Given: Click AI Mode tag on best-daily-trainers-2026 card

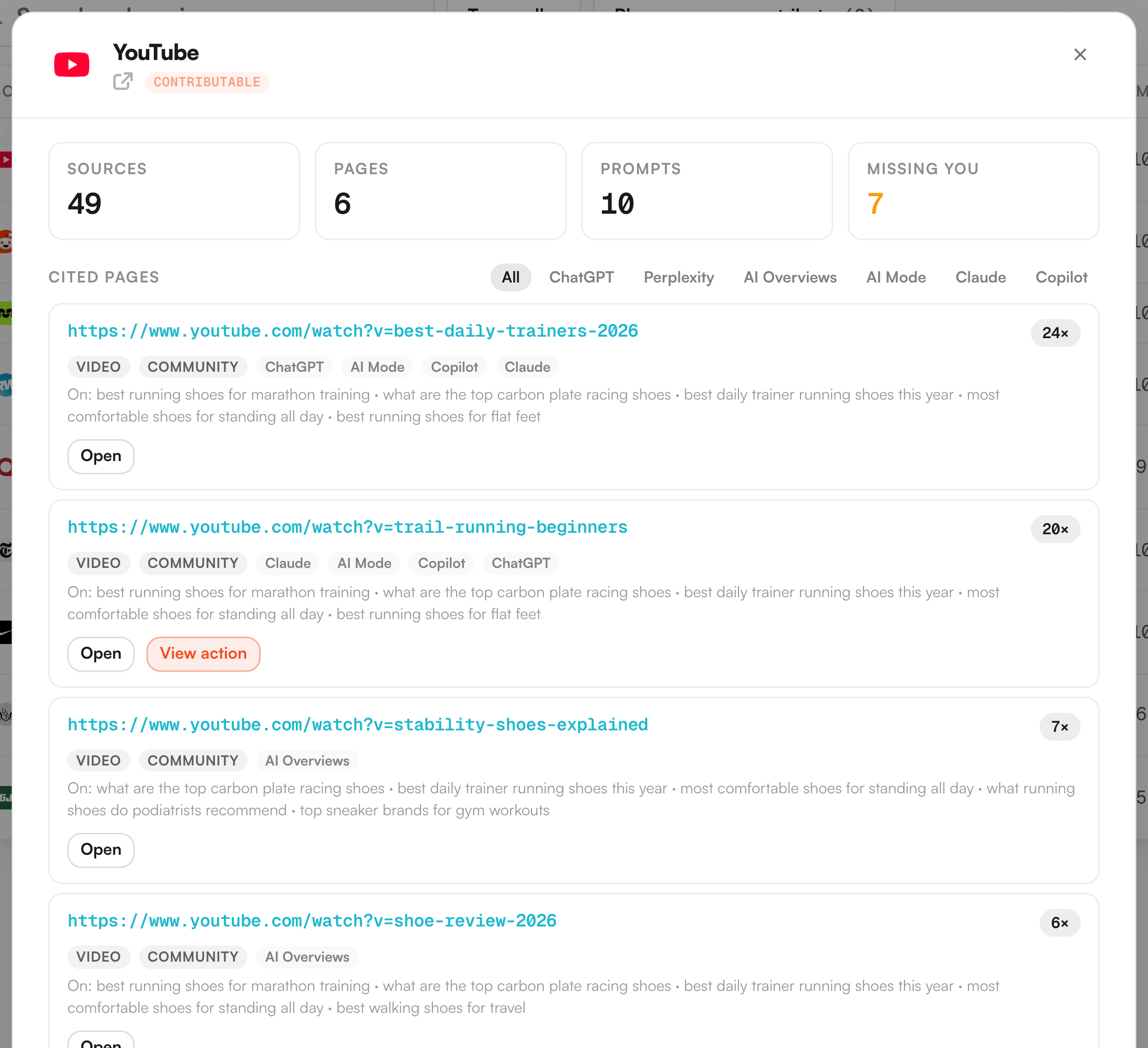Looking at the screenshot, I should [x=377, y=366].
